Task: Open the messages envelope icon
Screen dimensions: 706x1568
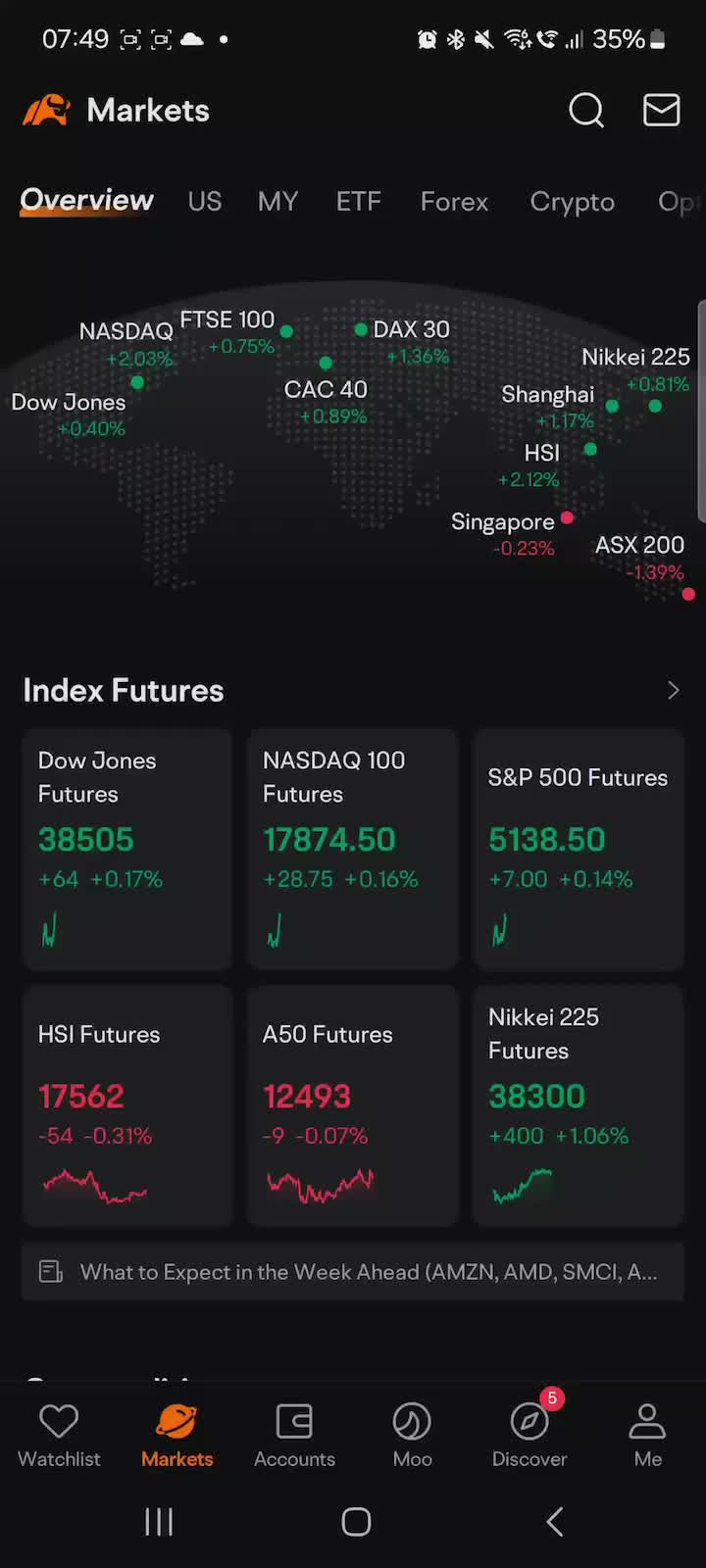Action: 661,111
